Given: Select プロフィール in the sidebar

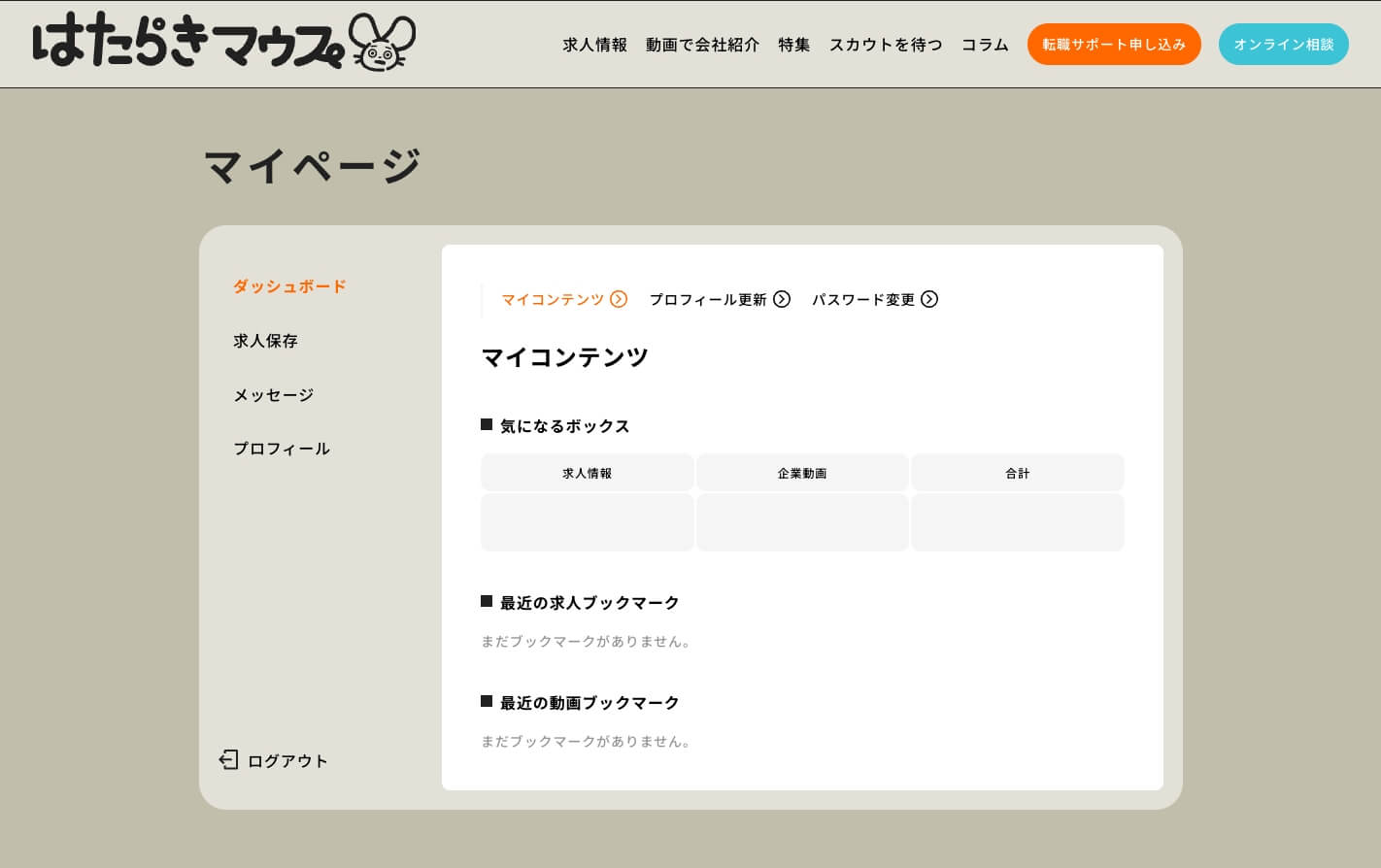Looking at the screenshot, I should (282, 449).
